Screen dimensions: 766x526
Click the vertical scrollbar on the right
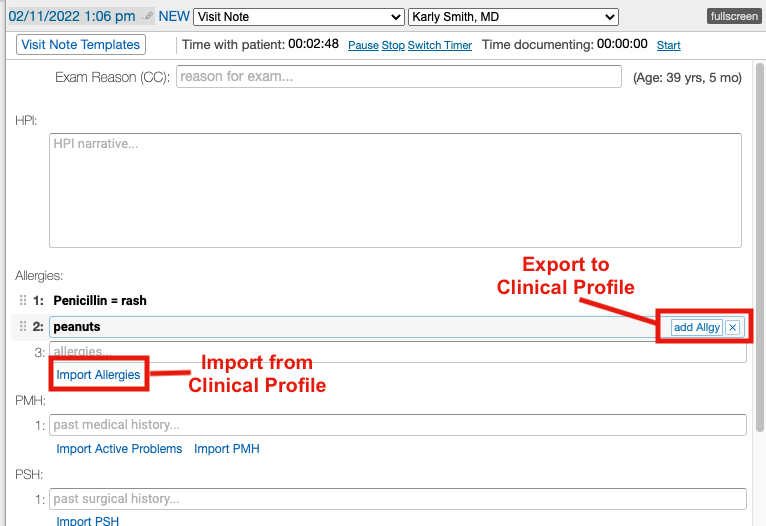click(x=759, y=250)
